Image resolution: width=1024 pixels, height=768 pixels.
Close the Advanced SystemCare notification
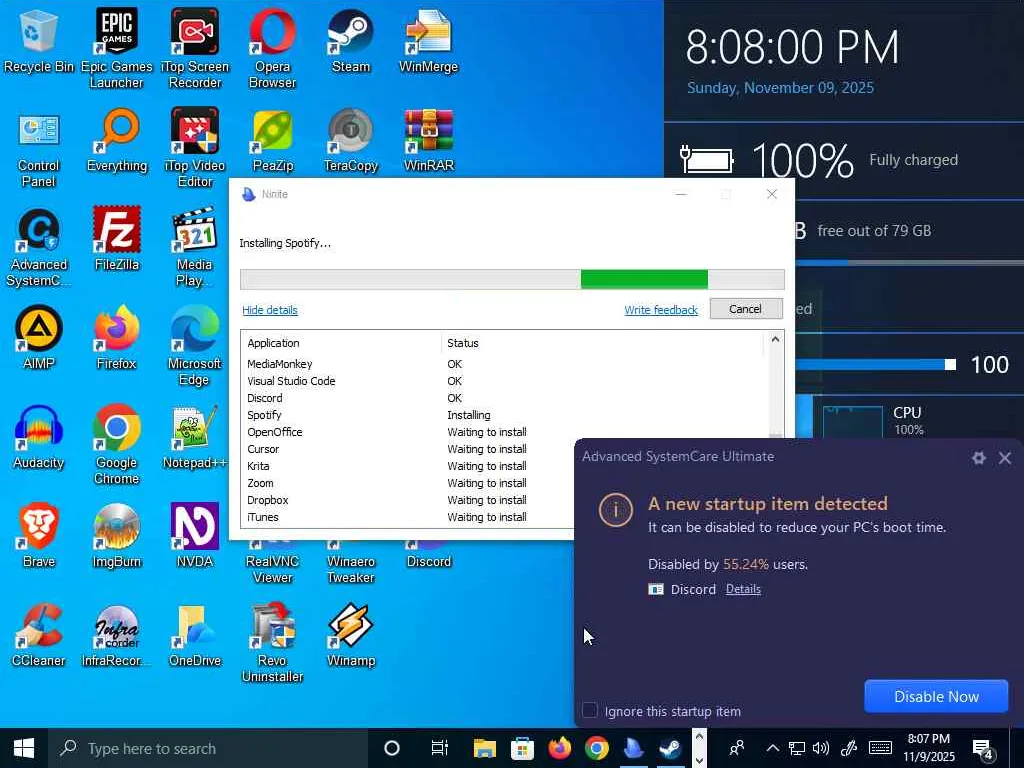coord(1005,458)
